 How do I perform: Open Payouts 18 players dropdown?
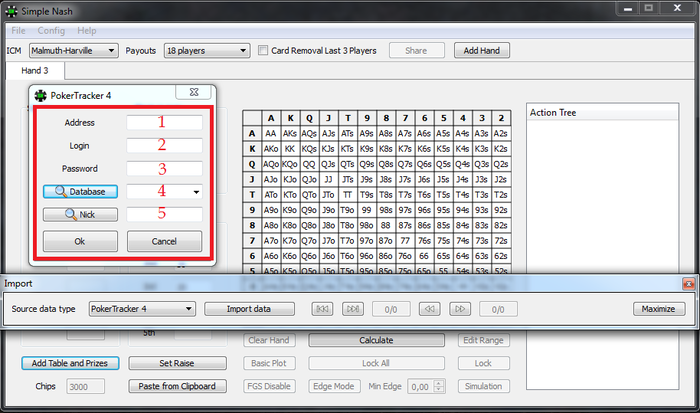click(207, 50)
